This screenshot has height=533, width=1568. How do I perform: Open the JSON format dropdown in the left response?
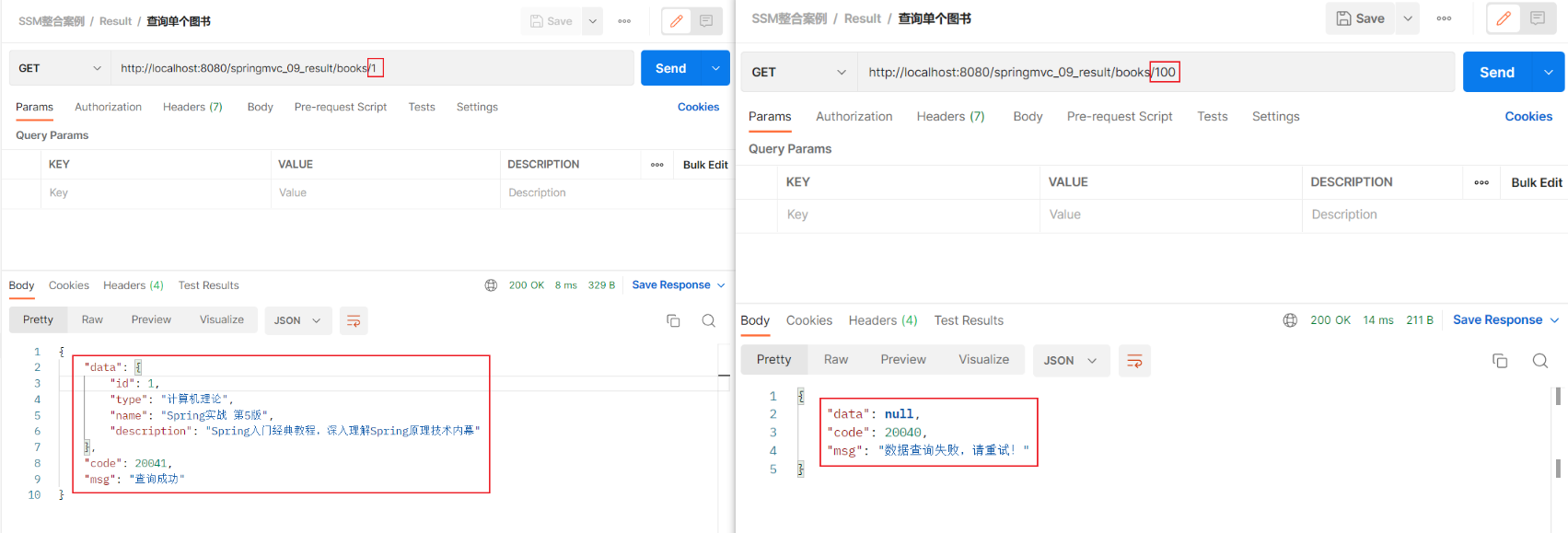point(298,320)
